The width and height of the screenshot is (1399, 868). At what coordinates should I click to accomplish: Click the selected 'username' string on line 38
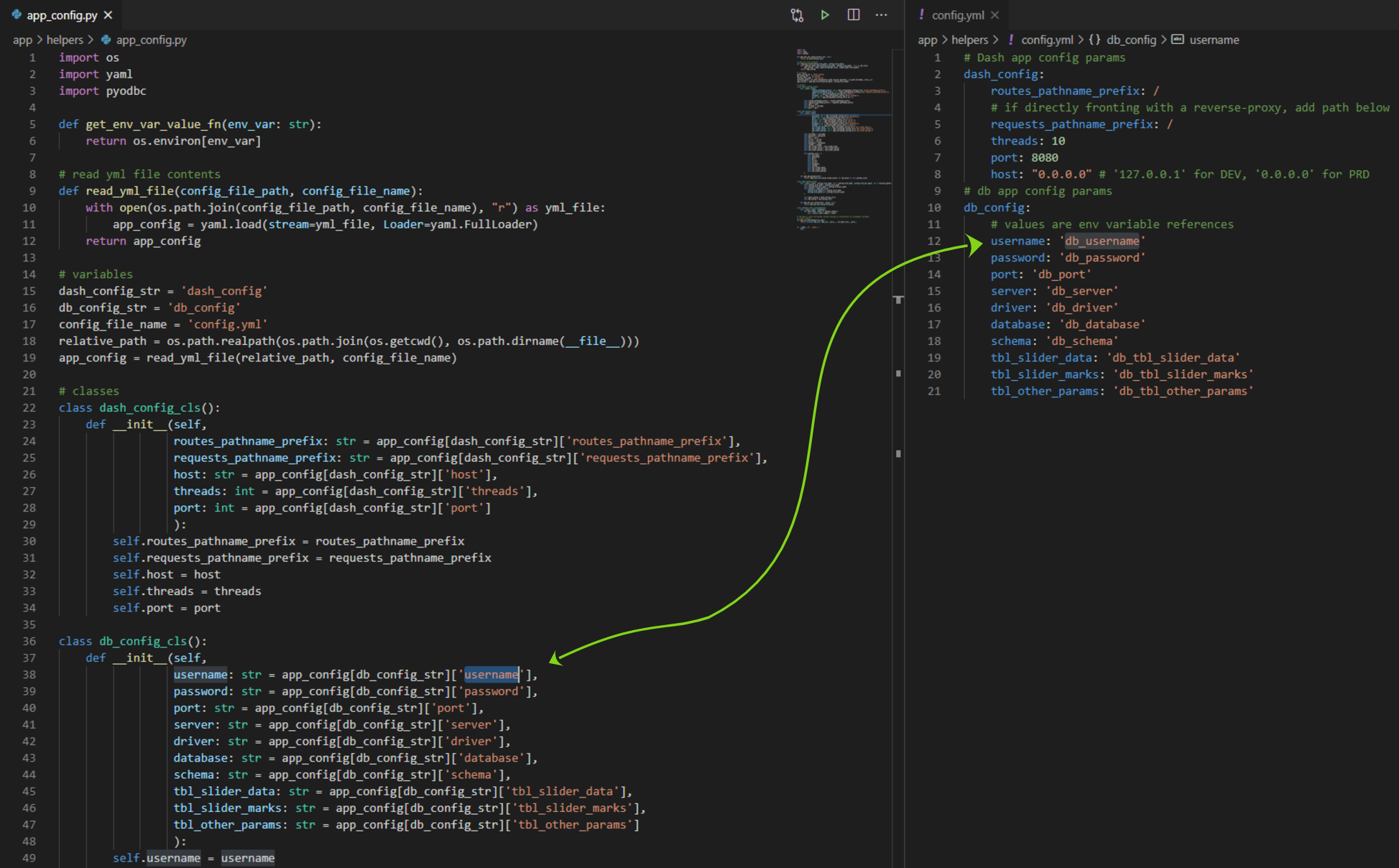[491, 675]
